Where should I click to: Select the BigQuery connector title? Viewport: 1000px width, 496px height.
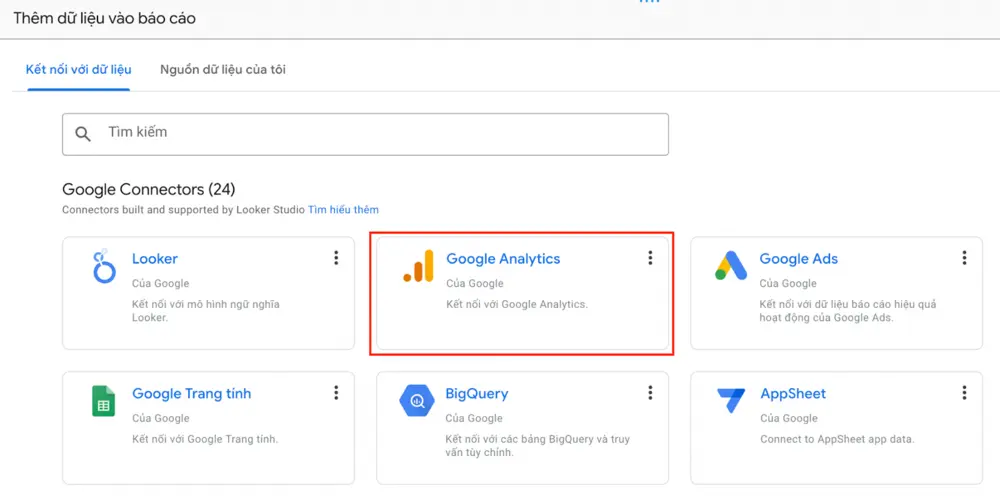tap(477, 394)
